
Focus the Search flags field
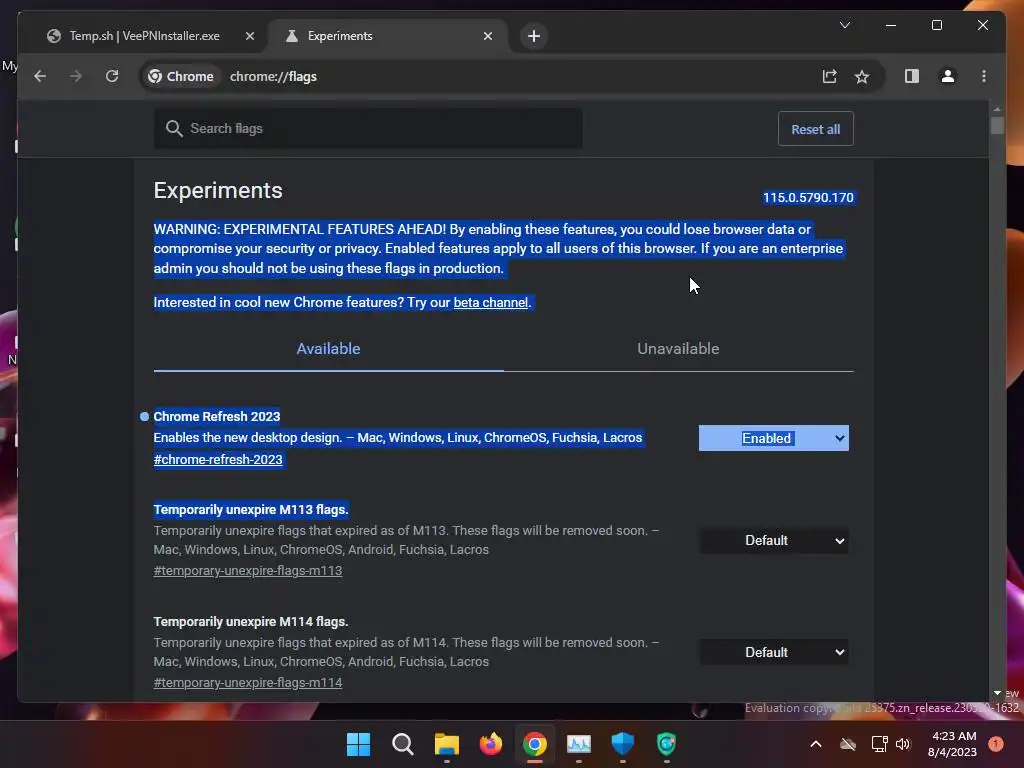[x=368, y=129]
